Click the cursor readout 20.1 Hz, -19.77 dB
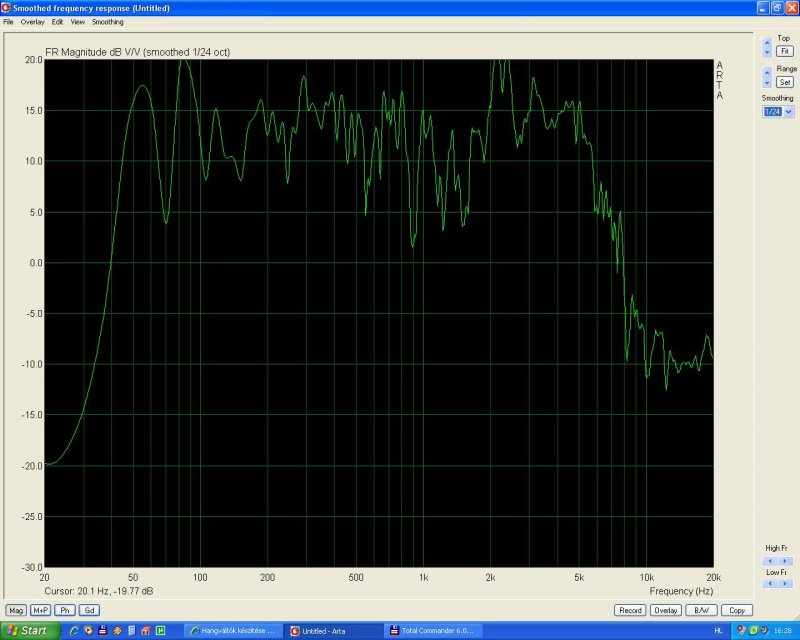800x640 pixels. 98,591
